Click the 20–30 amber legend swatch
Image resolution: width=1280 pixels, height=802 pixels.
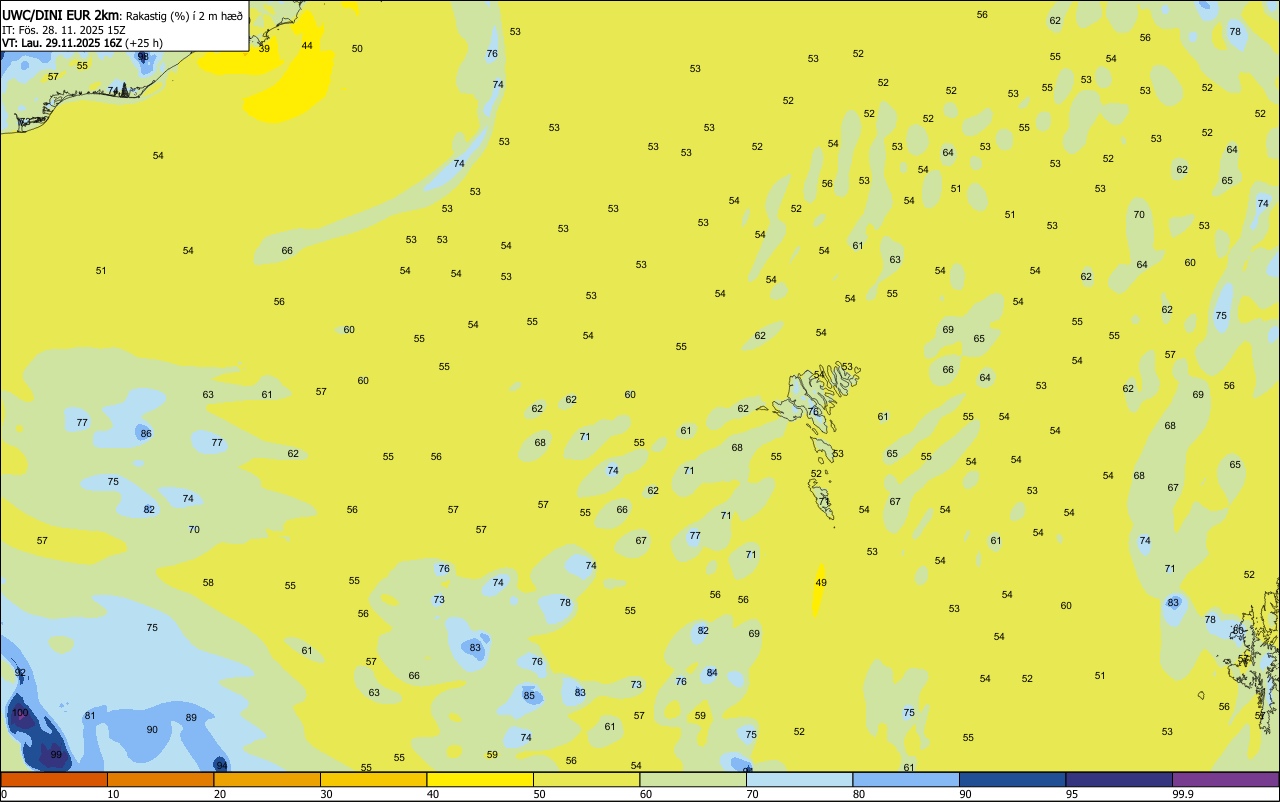(x=267, y=779)
